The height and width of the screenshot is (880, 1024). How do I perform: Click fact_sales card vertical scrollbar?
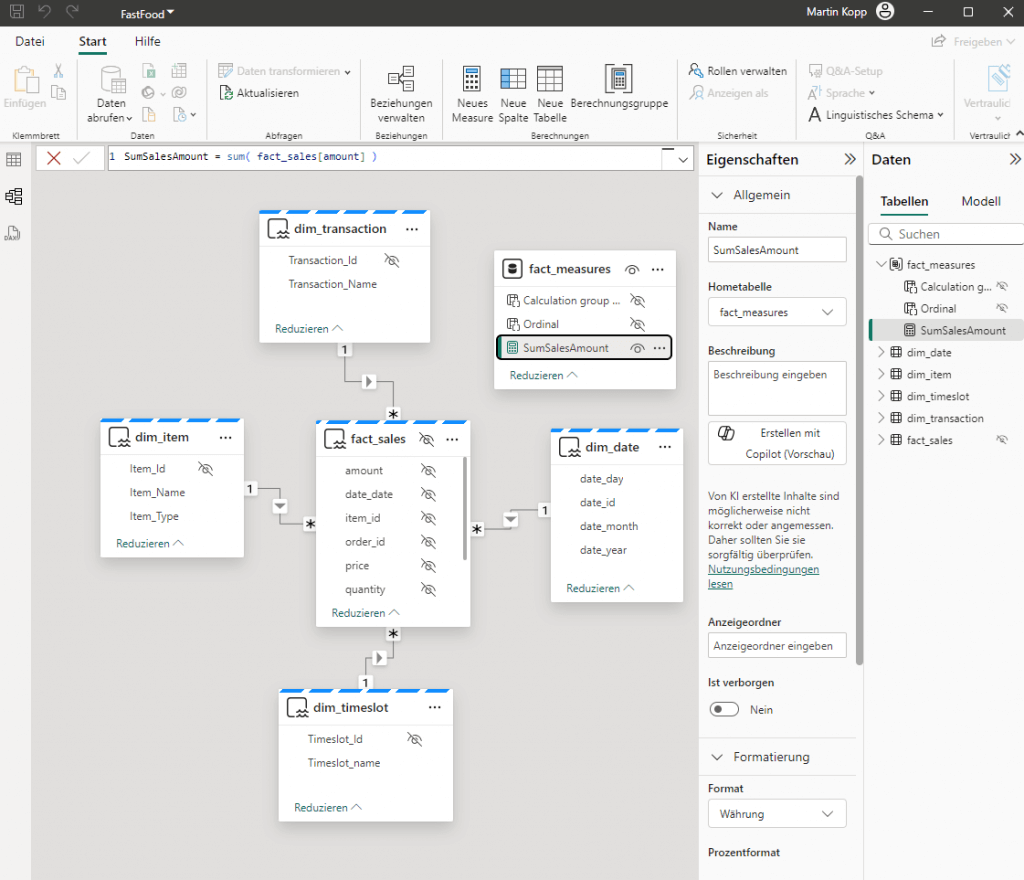point(465,508)
